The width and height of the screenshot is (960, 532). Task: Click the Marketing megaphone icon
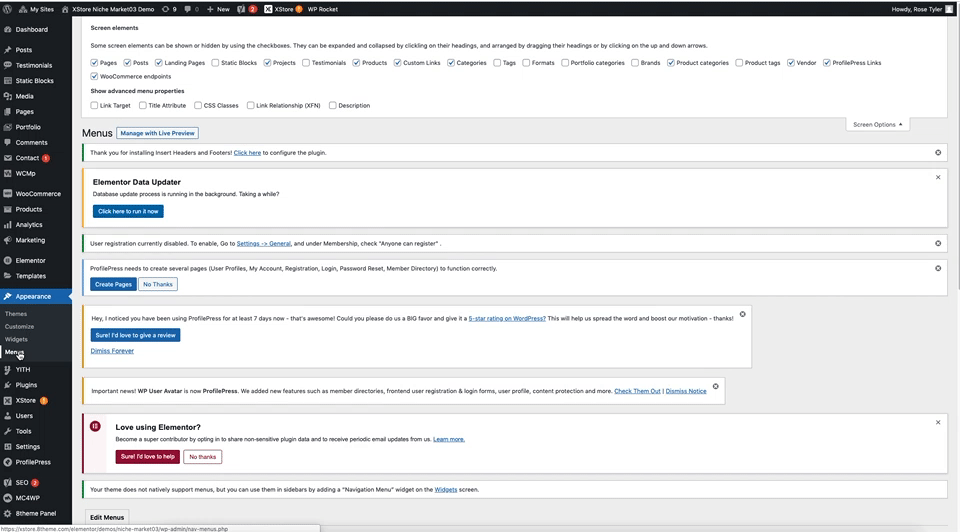tap(7, 240)
